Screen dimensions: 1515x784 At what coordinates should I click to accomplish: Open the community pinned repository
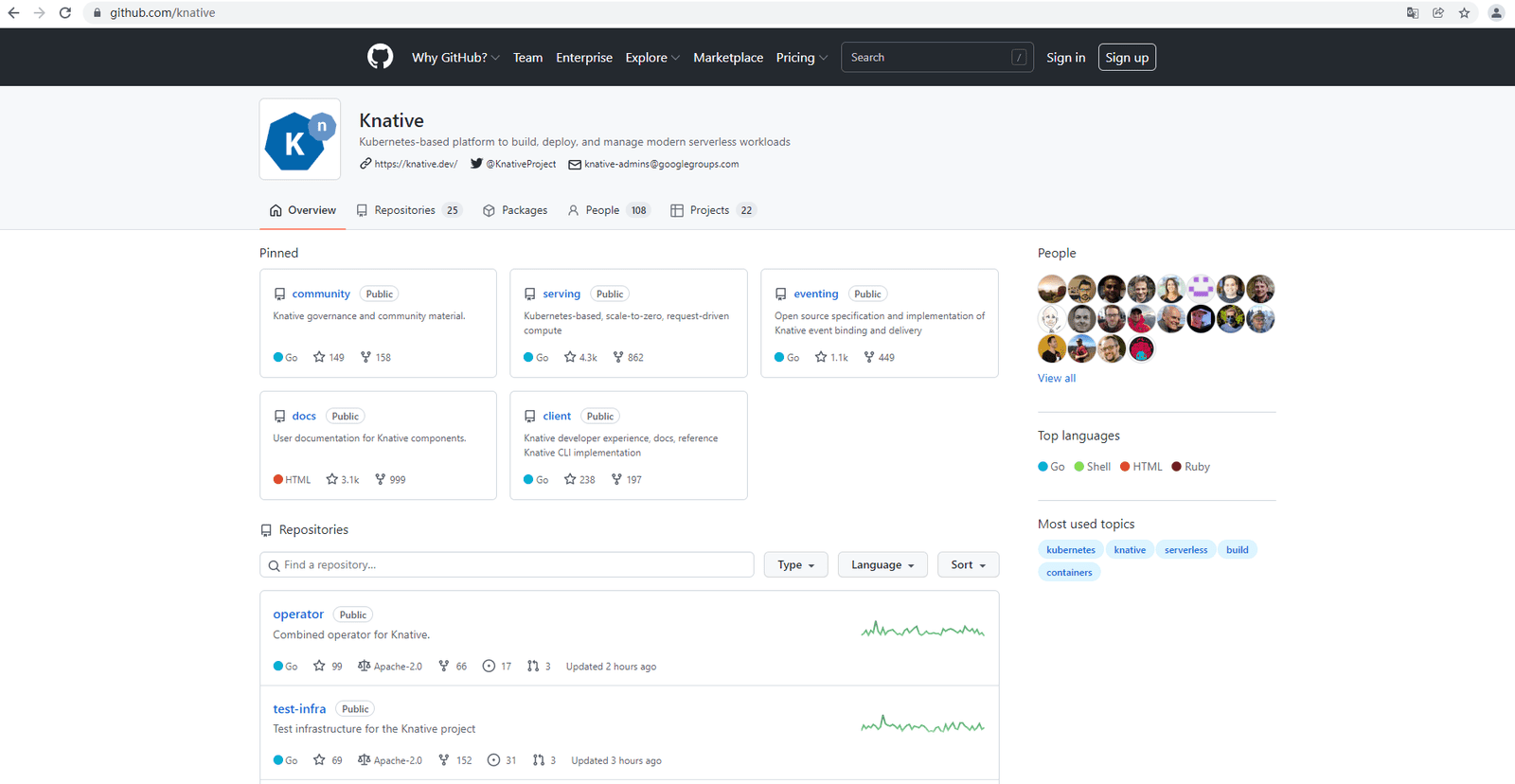click(x=321, y=294)
